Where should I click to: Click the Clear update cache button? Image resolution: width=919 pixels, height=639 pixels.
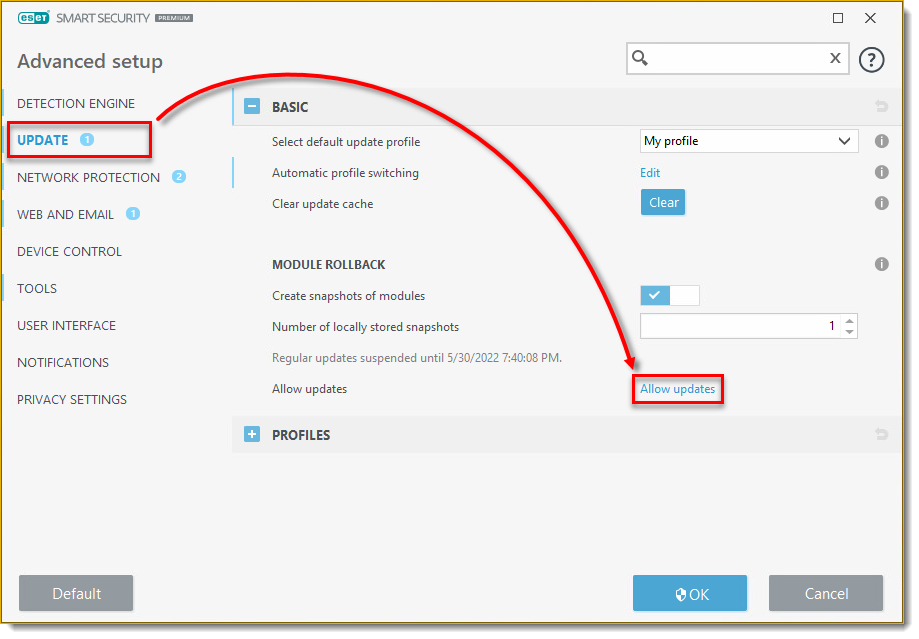[x=663, y=203]
